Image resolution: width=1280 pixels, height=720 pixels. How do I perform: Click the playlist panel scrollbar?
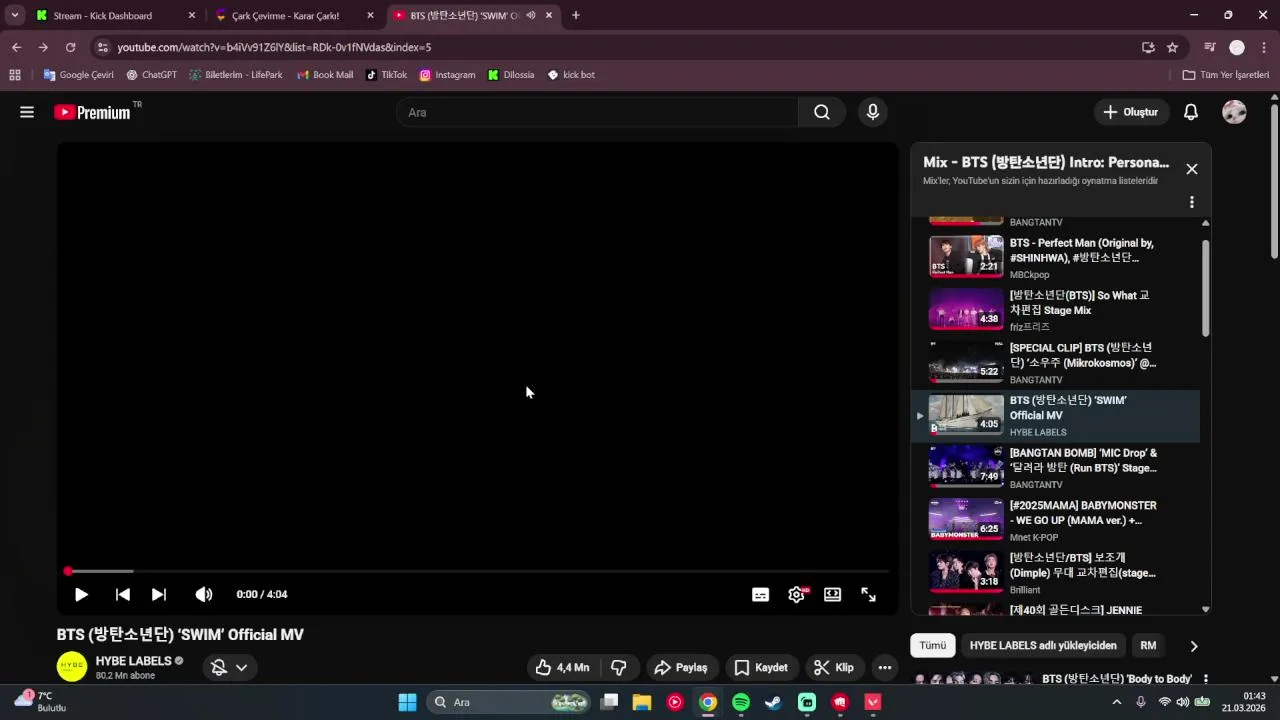coord(1205,288)
